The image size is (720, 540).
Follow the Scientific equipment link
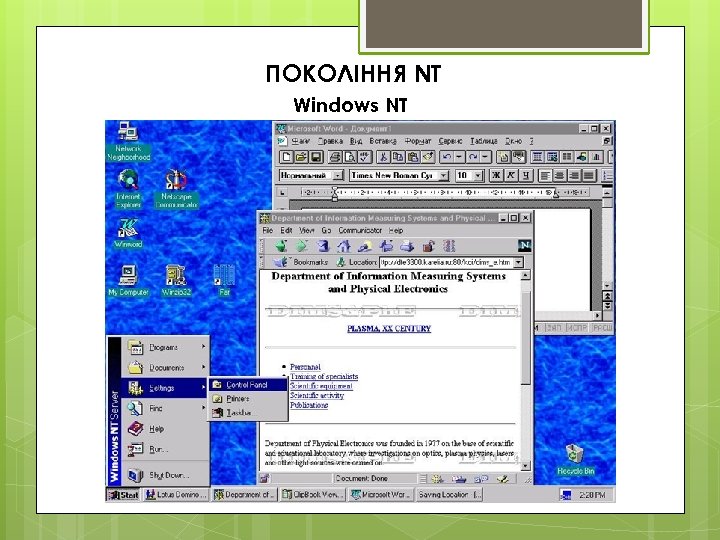pyautogui.click(x=321, y=386)
